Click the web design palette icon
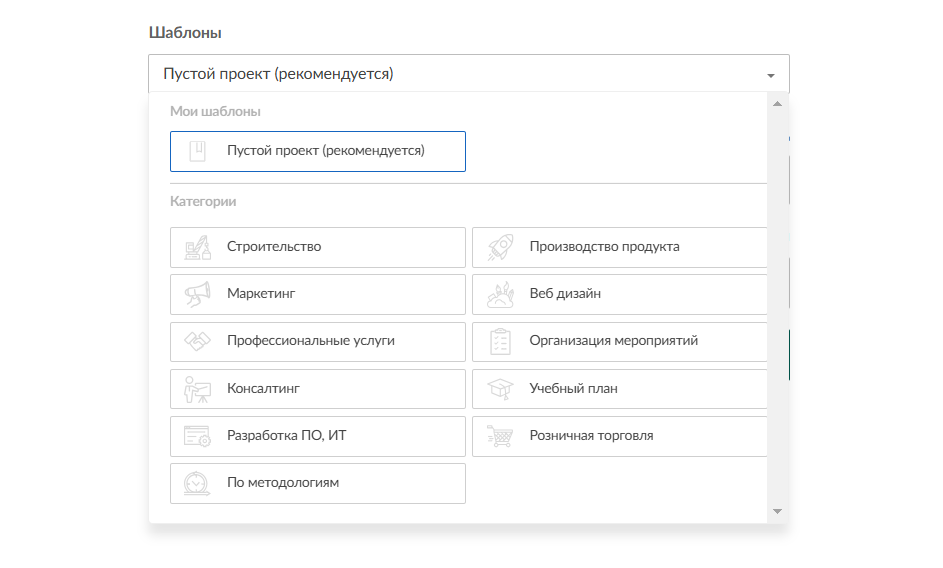 click(x=500, y=294)
